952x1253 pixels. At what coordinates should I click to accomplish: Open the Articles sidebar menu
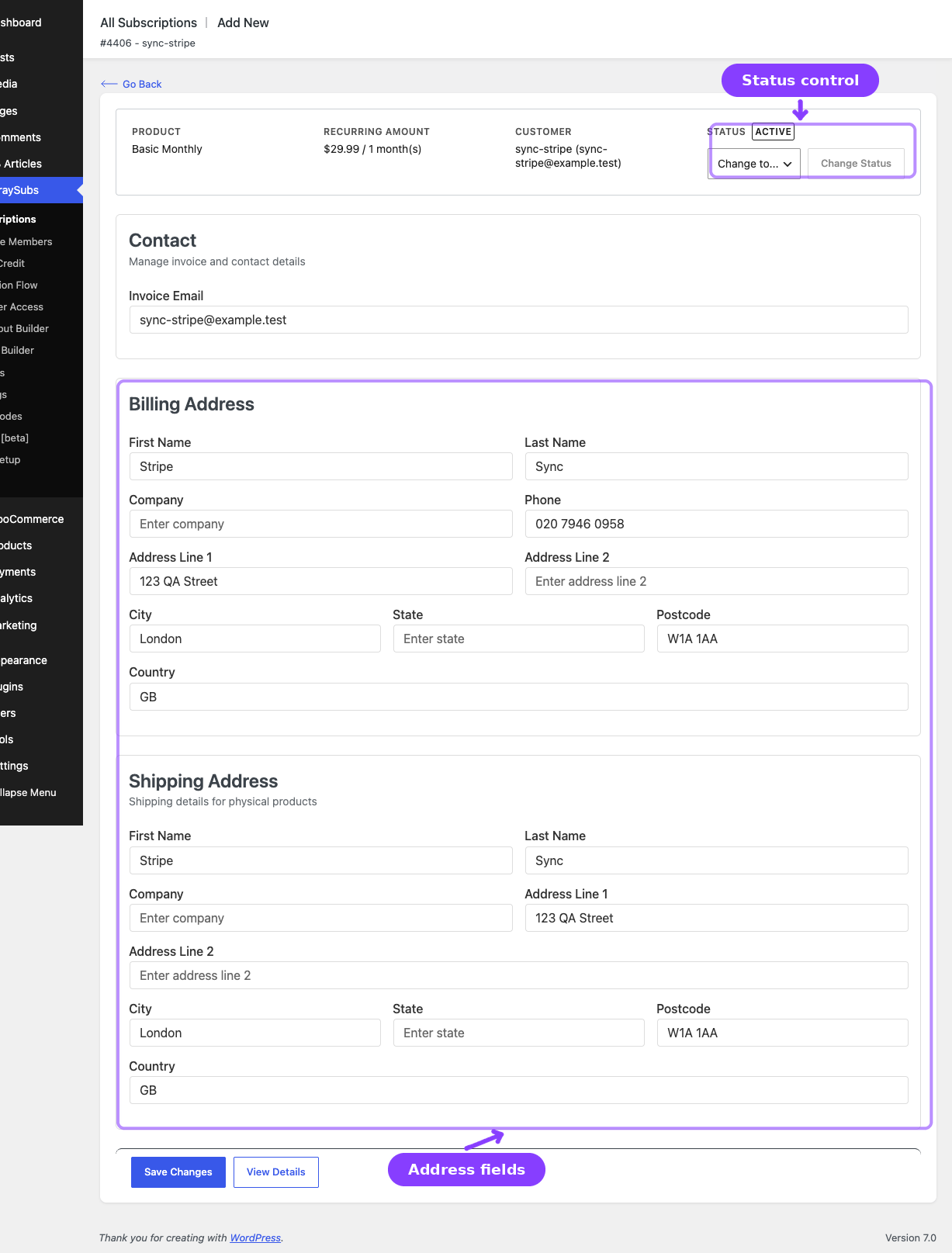41,164
